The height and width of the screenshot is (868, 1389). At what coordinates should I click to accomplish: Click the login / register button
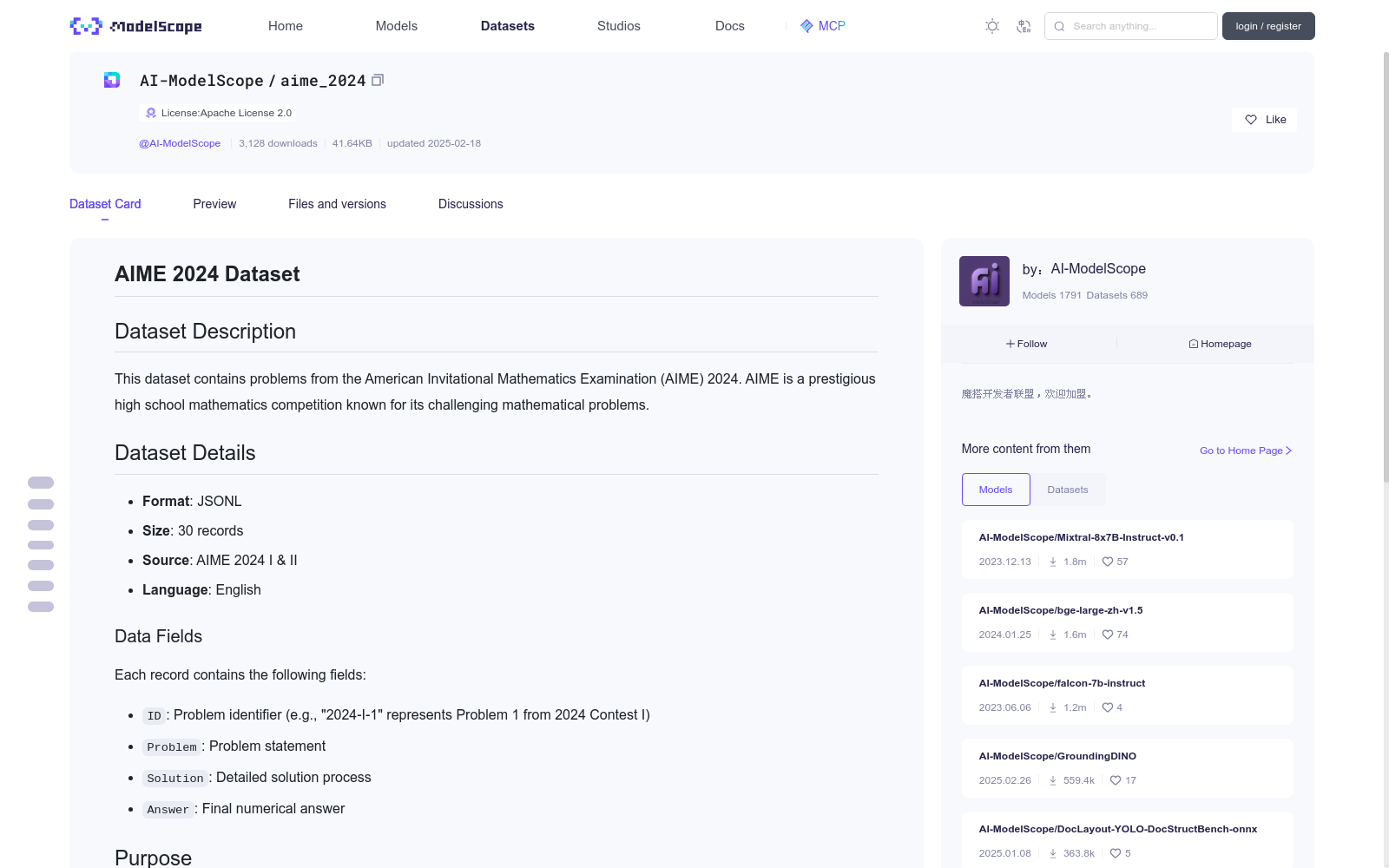click(x=1268, y=26)
